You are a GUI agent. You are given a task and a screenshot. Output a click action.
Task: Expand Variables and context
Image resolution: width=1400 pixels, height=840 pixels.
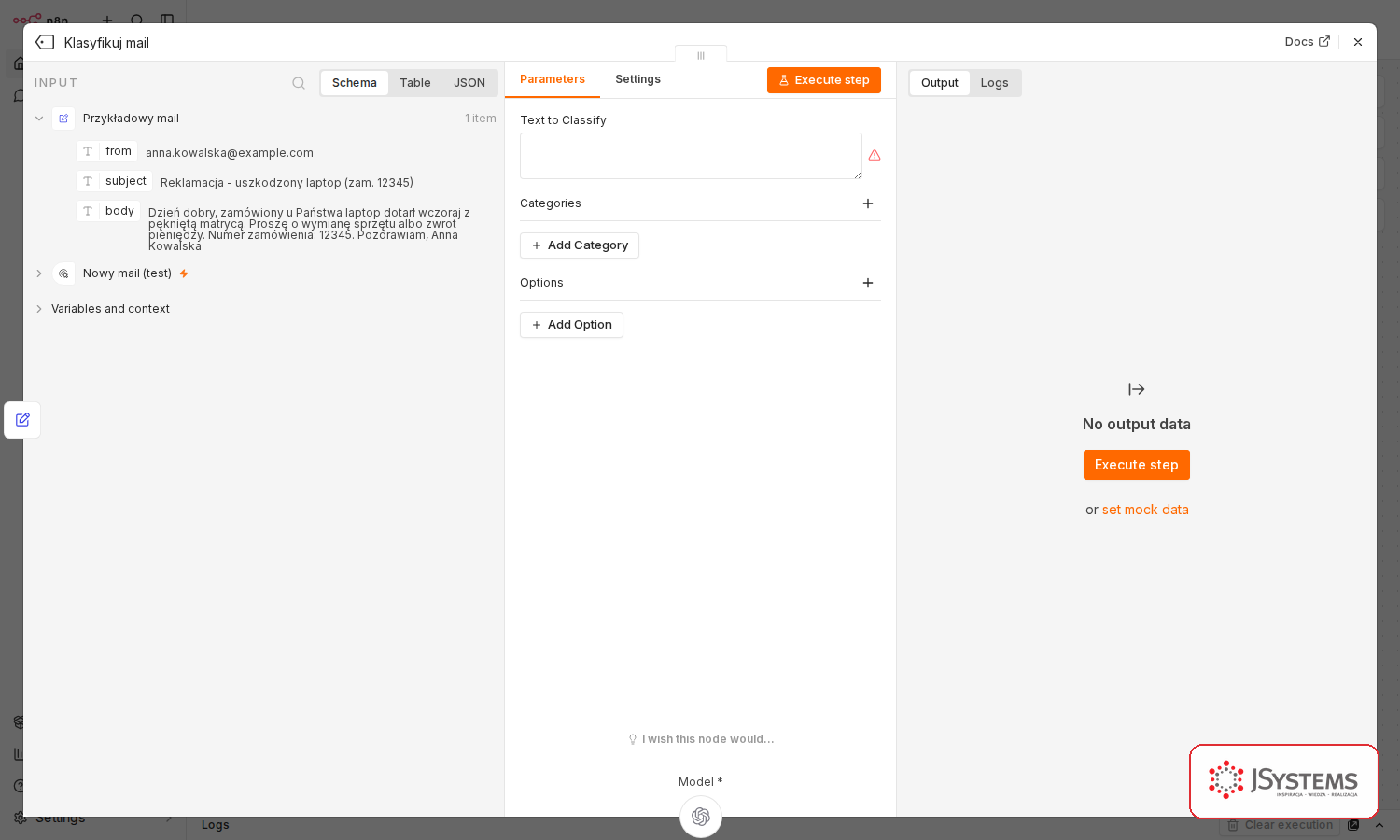coord(39,309)
